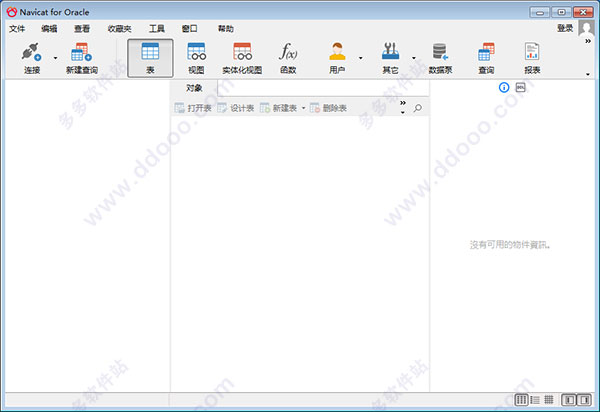Image resolution: width=600 pixels, height=412 pixels.
Task: Toggle the right information pane
Action: [584, 400]
